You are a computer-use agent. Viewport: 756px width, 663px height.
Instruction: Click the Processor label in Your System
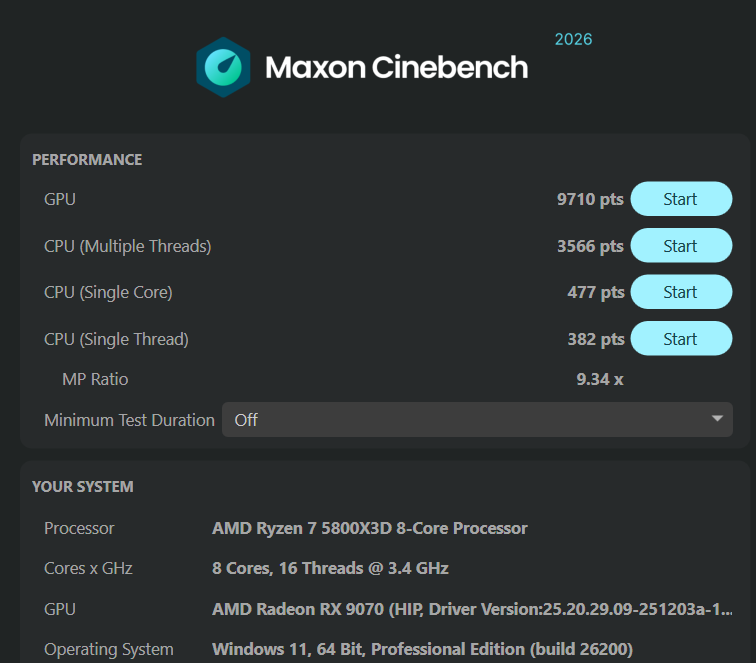point(79,528)
